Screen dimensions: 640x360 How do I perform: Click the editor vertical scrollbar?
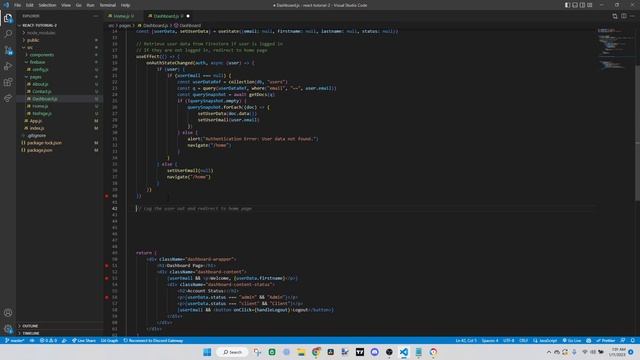click(x=637, y=133)
